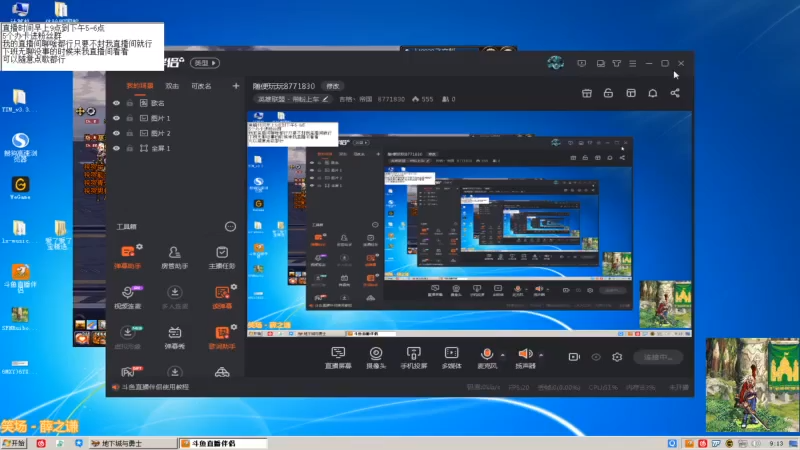The image size is (800, 450).
Task: Expand speaker options arrow
Action: click(541, 355)
